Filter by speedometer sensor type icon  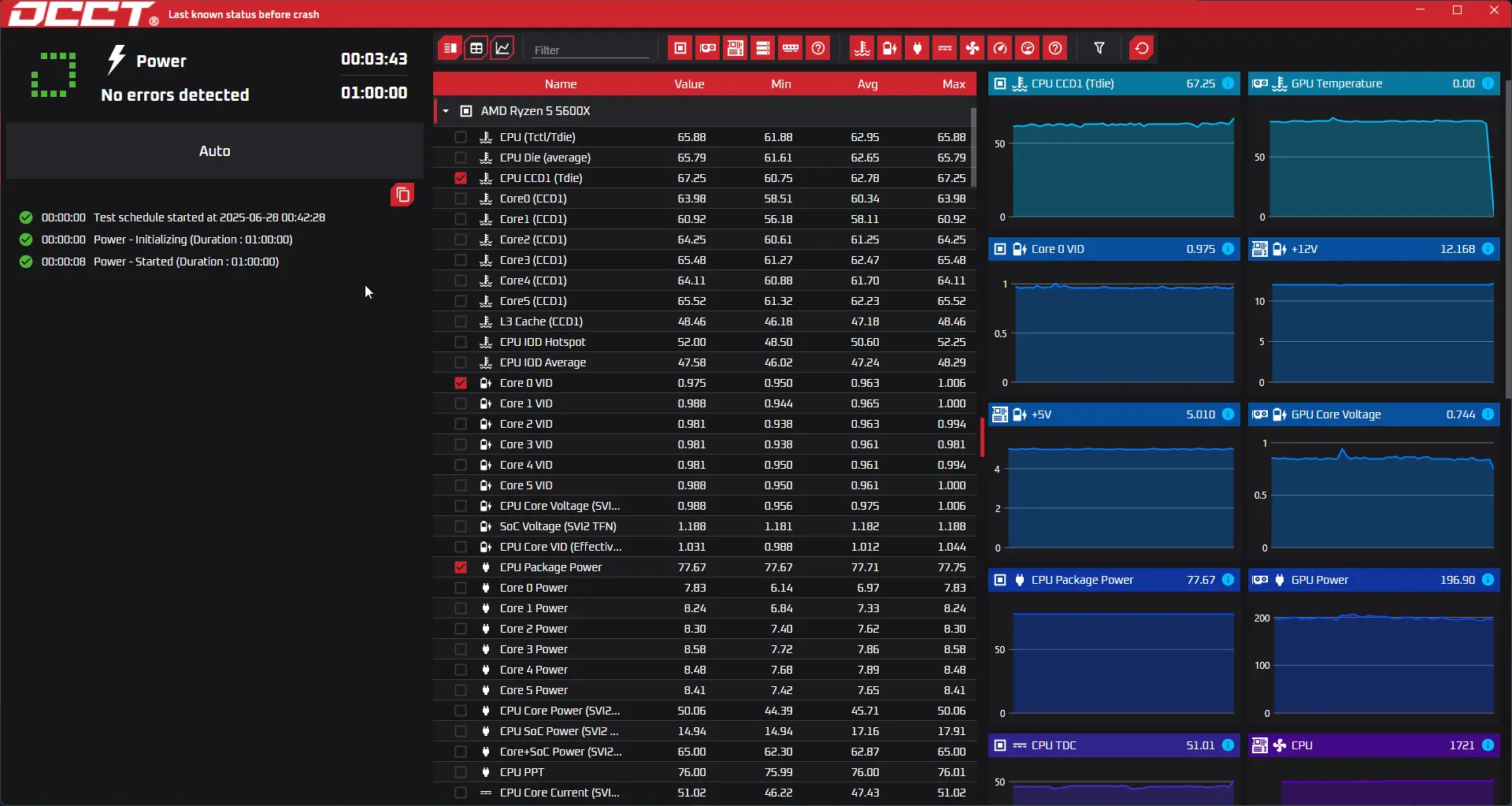pos(1000,49)
